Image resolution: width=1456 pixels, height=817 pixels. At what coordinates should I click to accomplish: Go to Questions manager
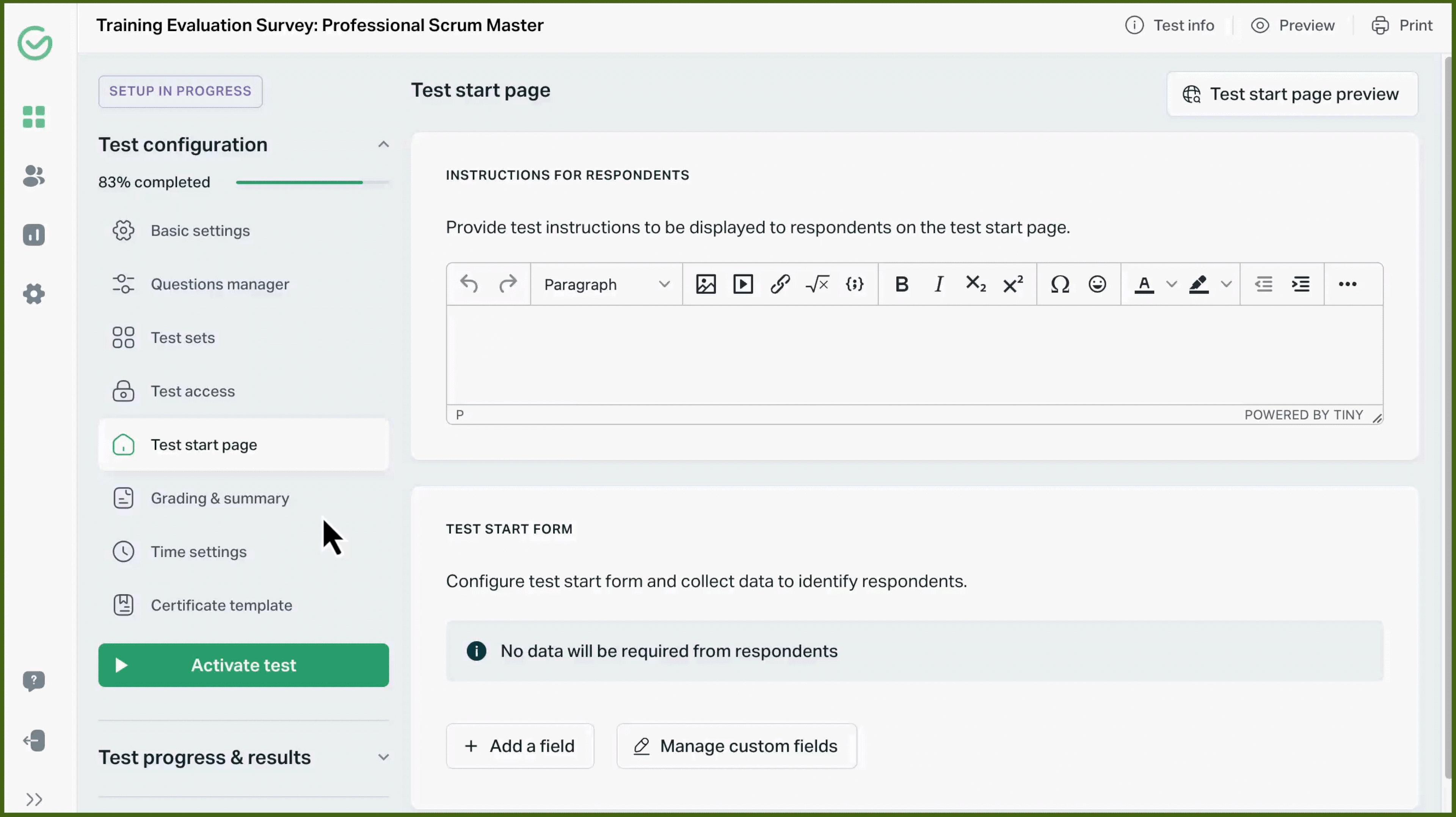[220, 284]
